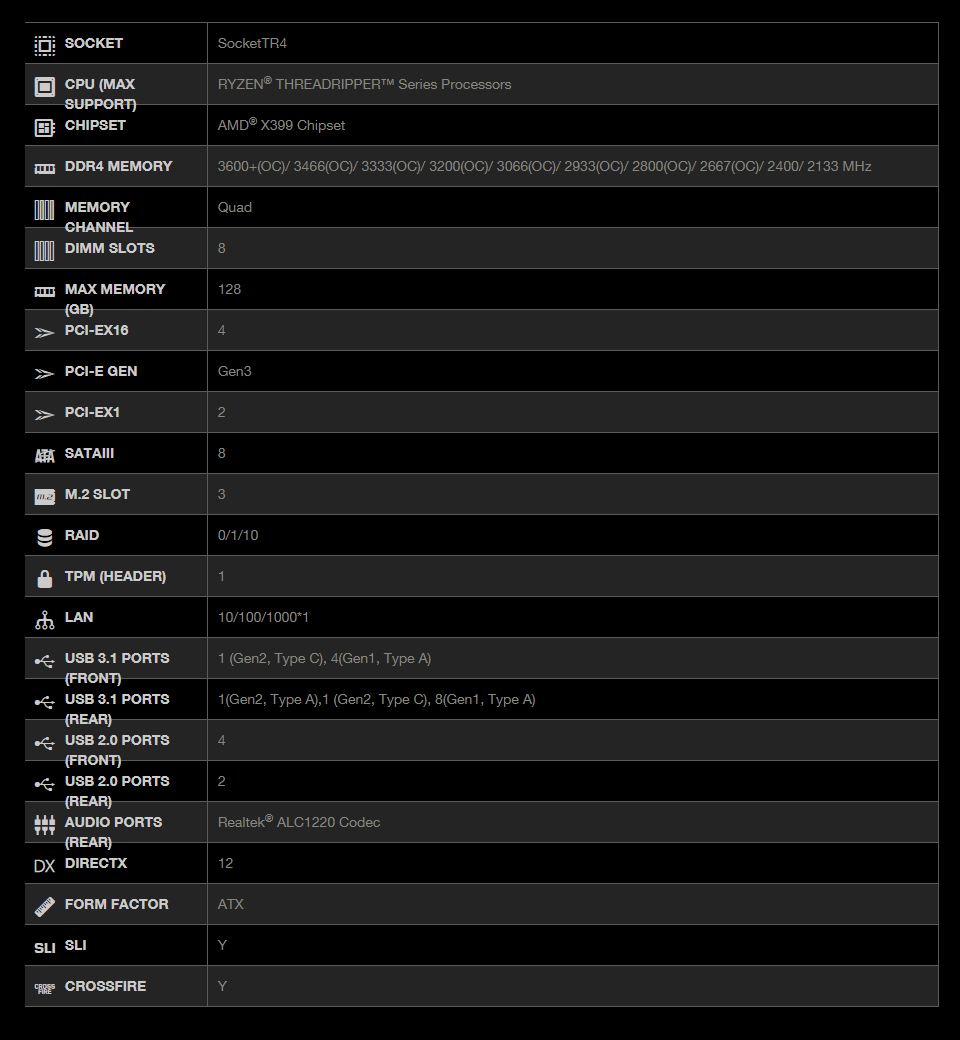Click the TPM header lock icon
The height and width of the screenshot is (1040, 960).
(x=44, y=578)
